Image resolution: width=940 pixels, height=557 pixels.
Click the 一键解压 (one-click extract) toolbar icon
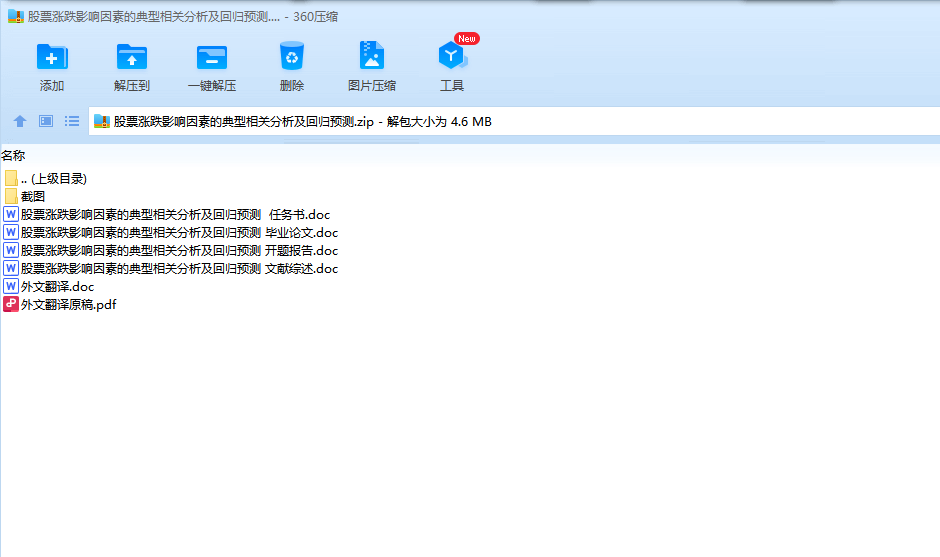pyautogui.click(x=212, y=58)
